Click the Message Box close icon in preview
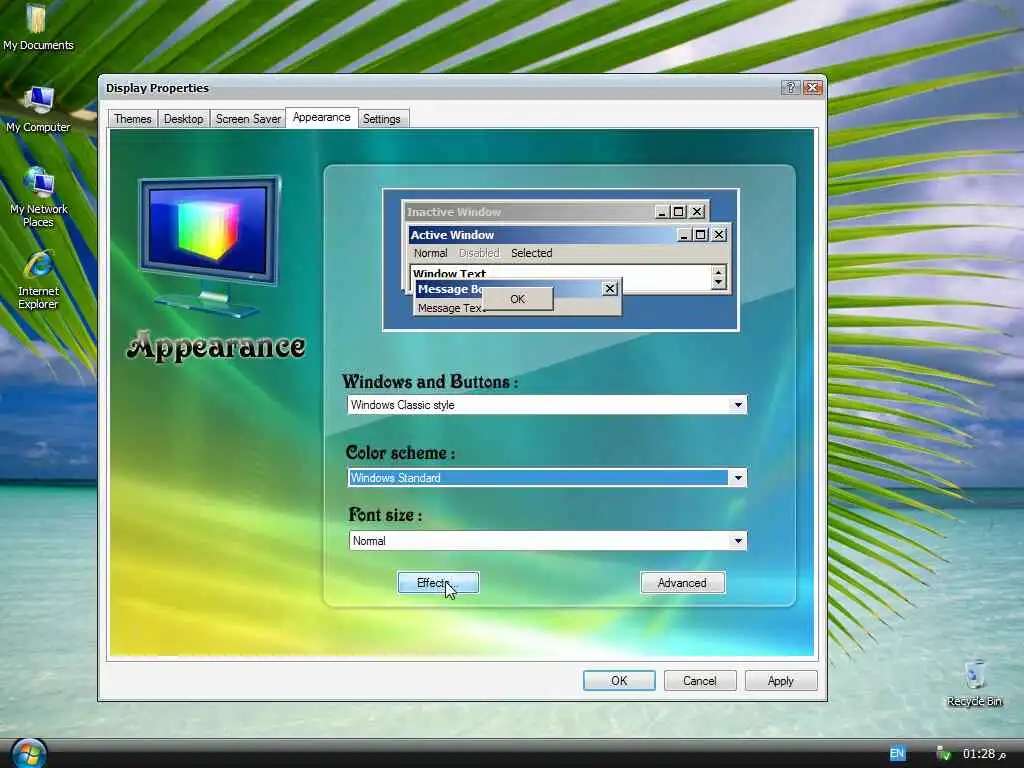This screenshot has width=1024, height=768. 609,289
